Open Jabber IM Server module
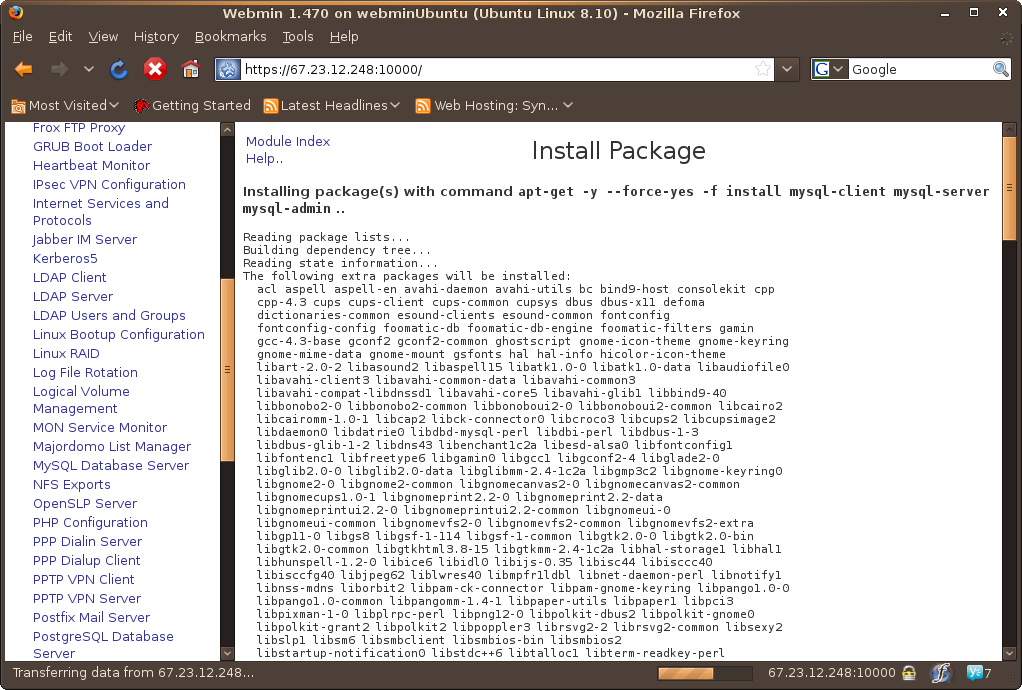Screen dimensions: 1022x690 (x=85, y=239)
